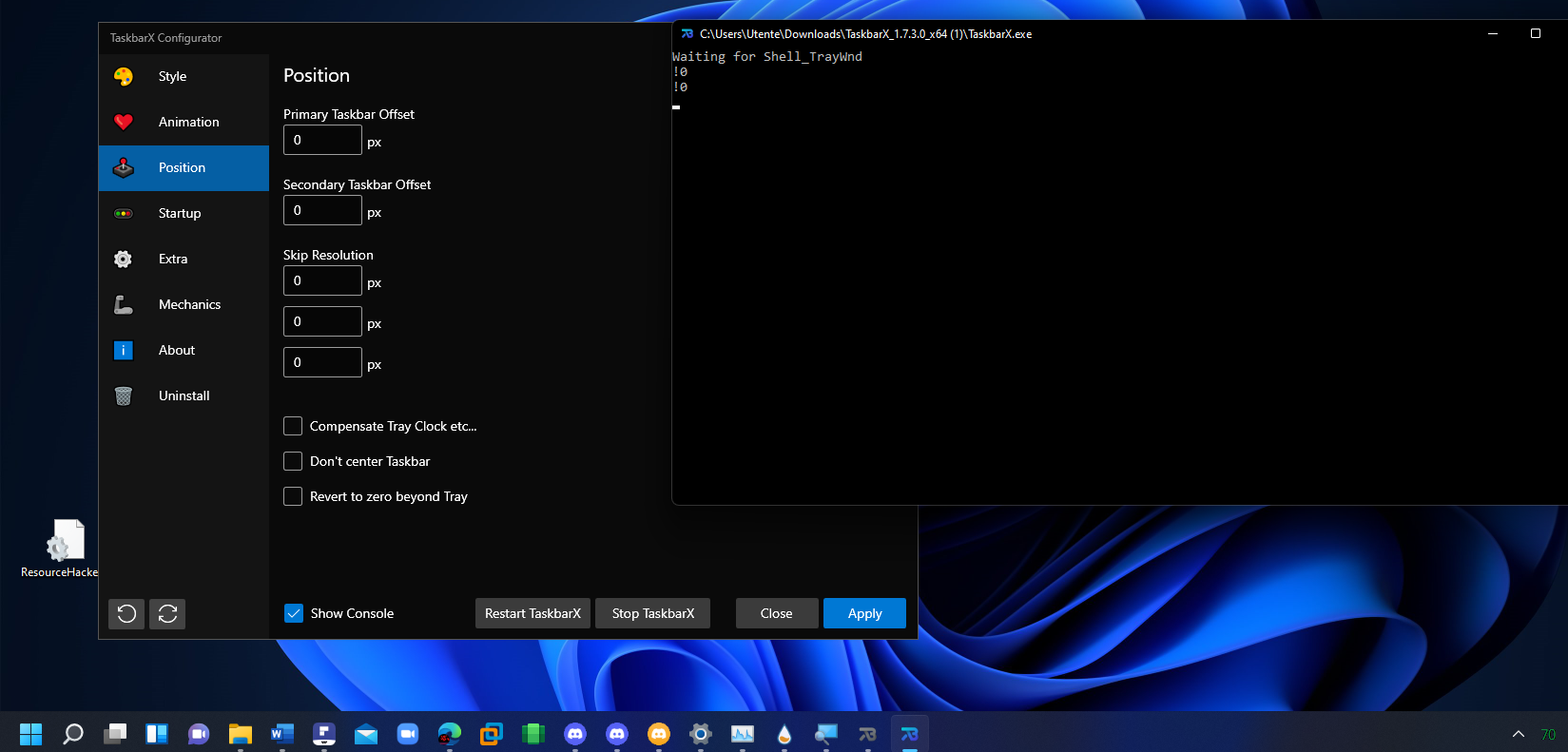
Task: Expand system tray hidden icons chevron
Action: pos(1519,734)
